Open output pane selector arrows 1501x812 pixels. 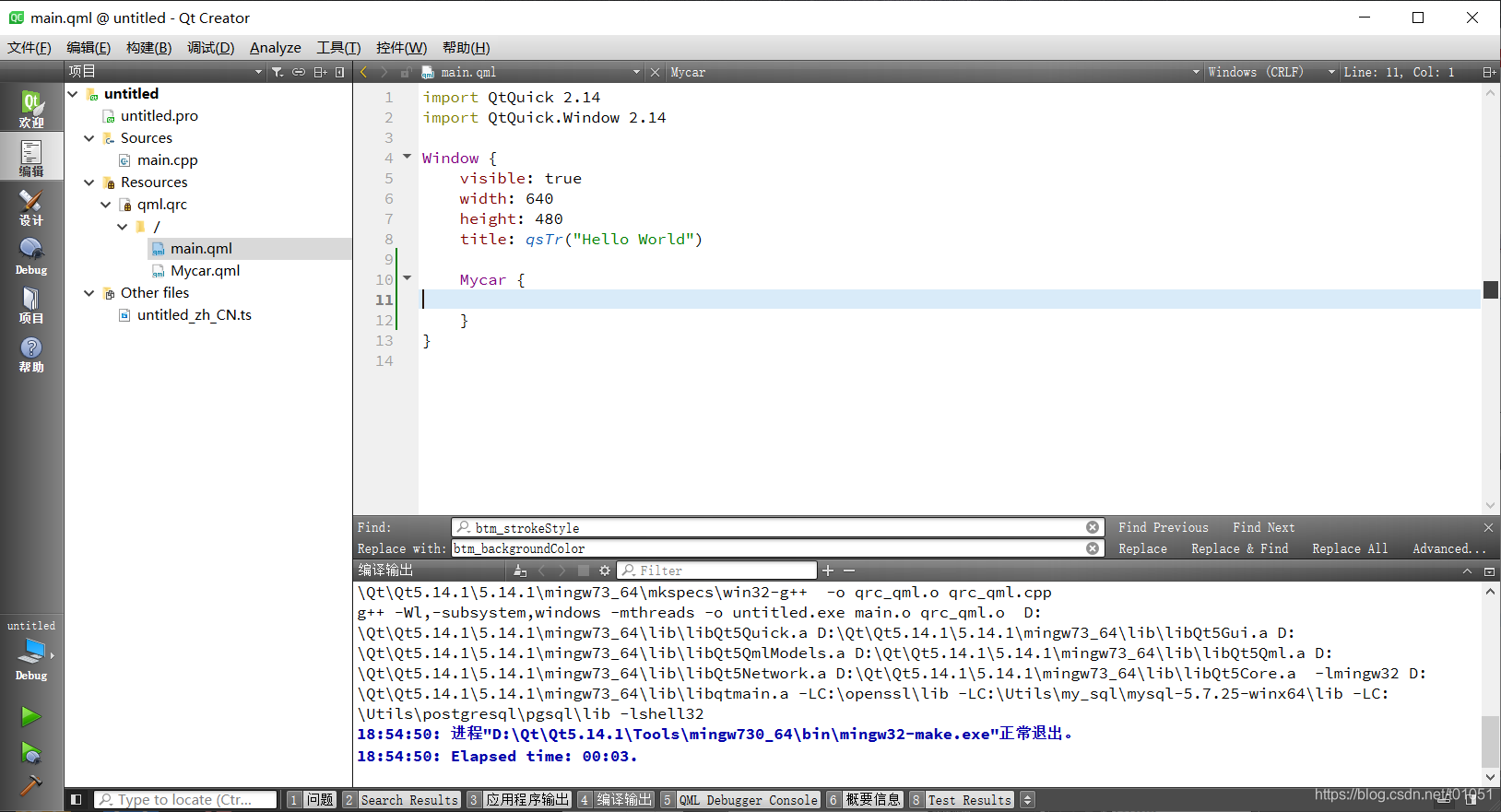click(1027, 800)
